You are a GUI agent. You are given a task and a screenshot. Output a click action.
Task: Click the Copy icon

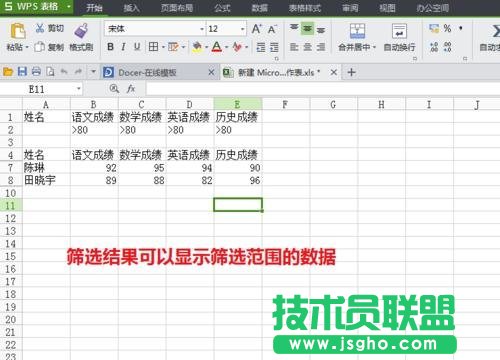pos(39,47)
